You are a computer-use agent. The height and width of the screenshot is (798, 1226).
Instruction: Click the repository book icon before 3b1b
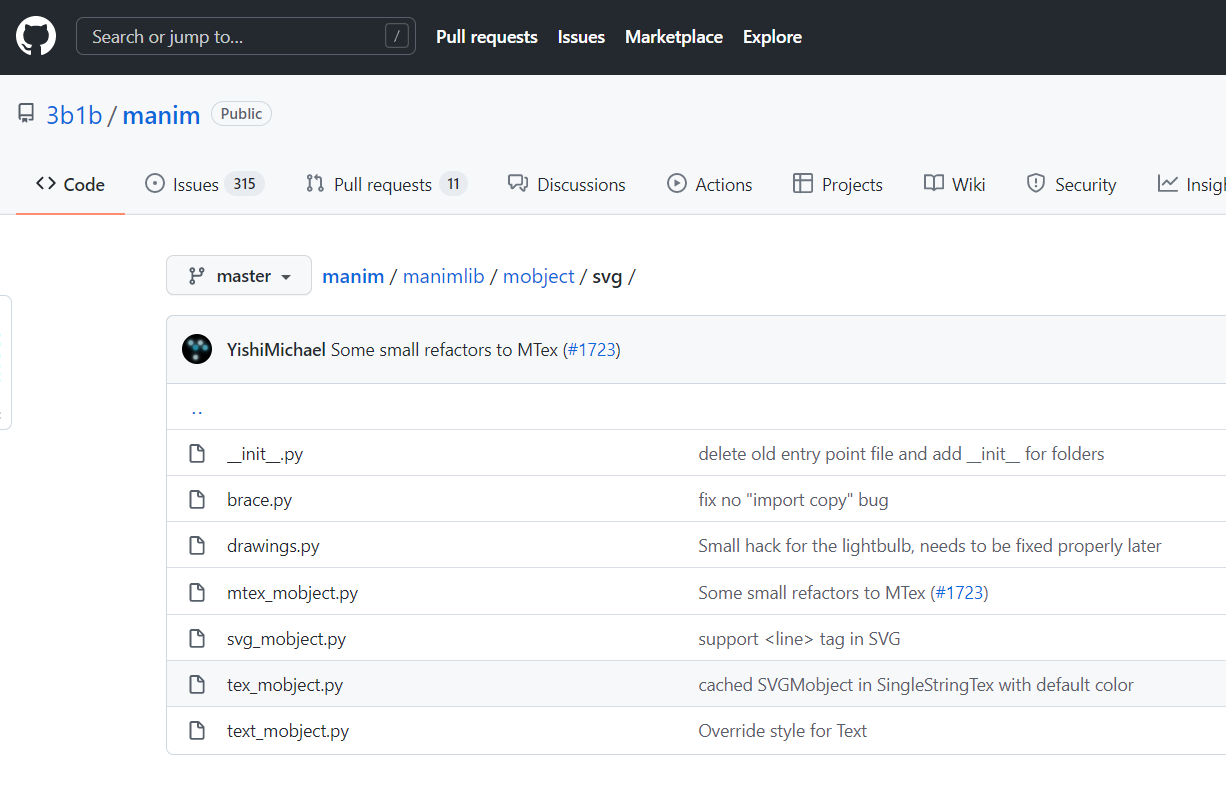(x=26, y=112)
